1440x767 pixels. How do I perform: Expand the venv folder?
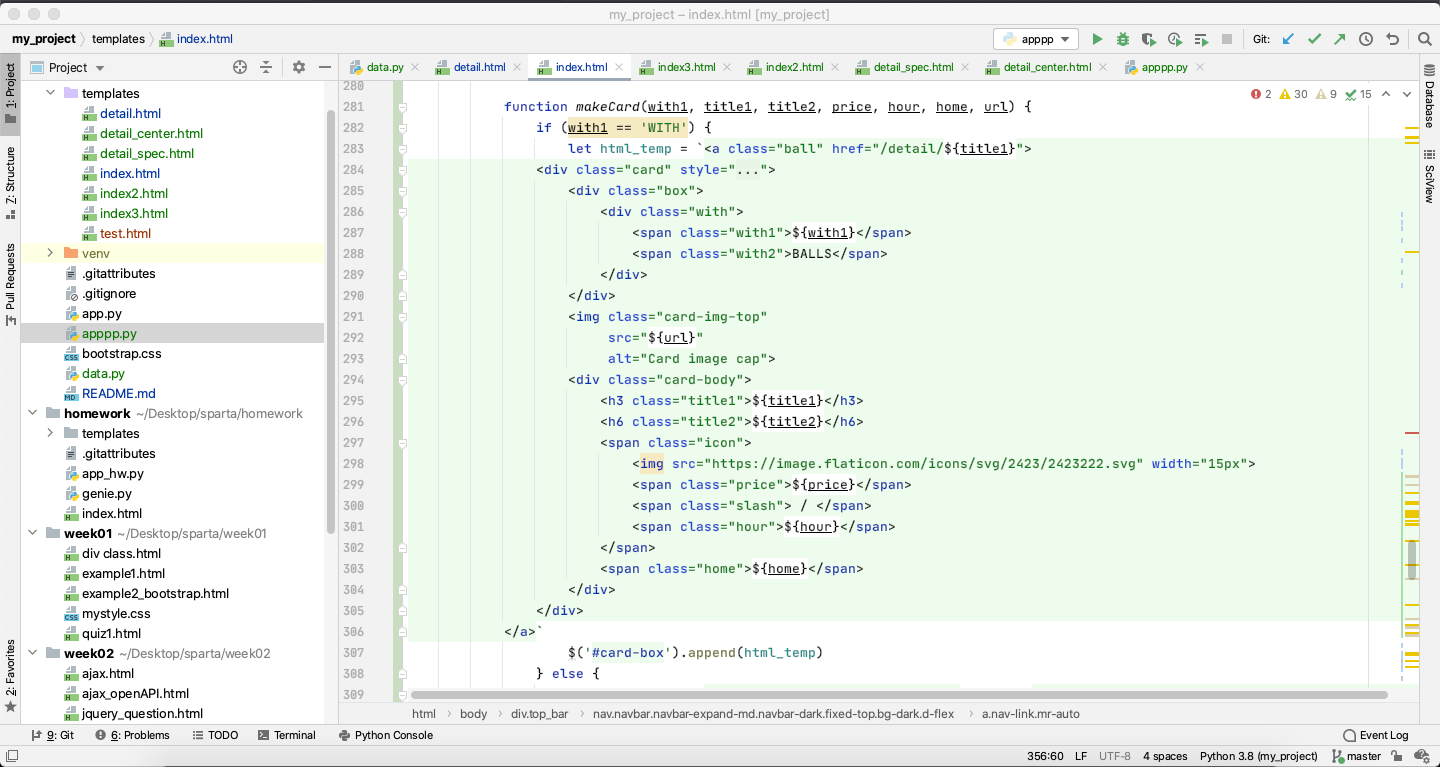[50, 253]
